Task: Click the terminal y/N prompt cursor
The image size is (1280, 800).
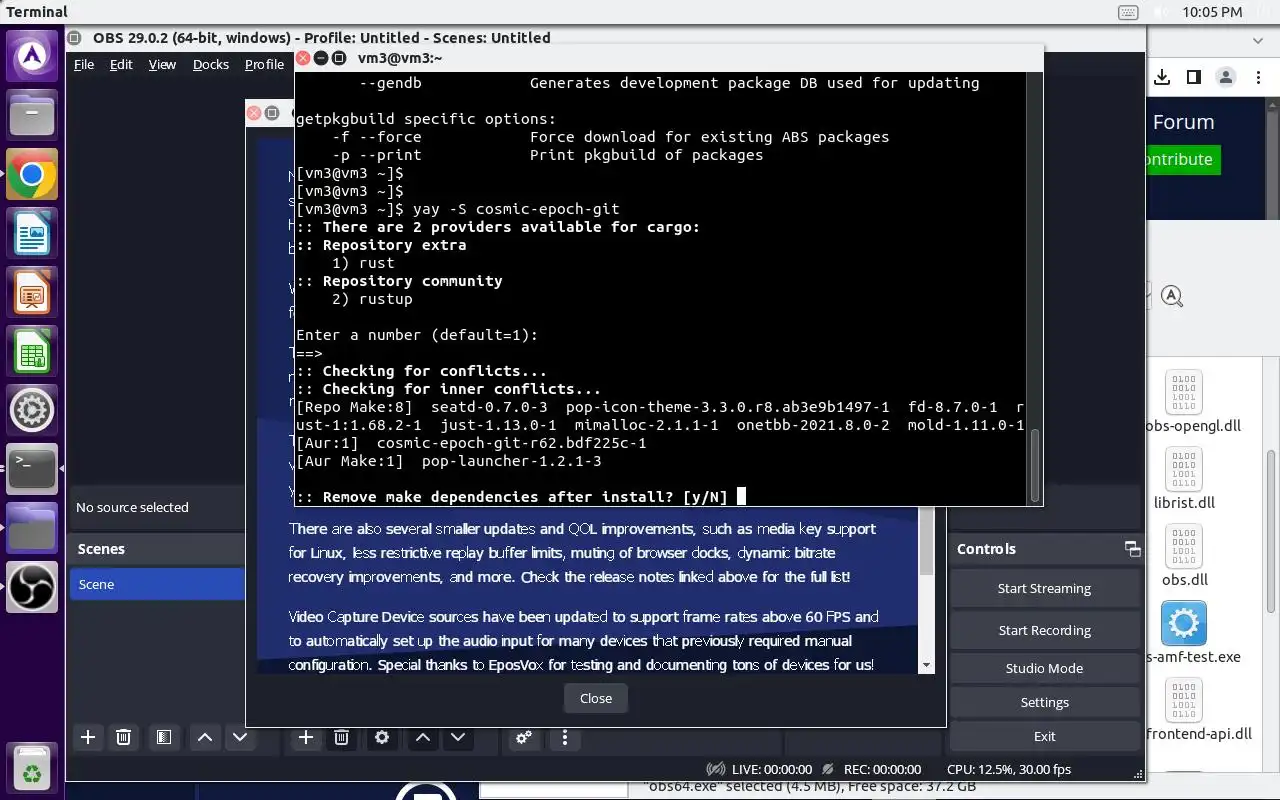Action: (x=741, y=497)
